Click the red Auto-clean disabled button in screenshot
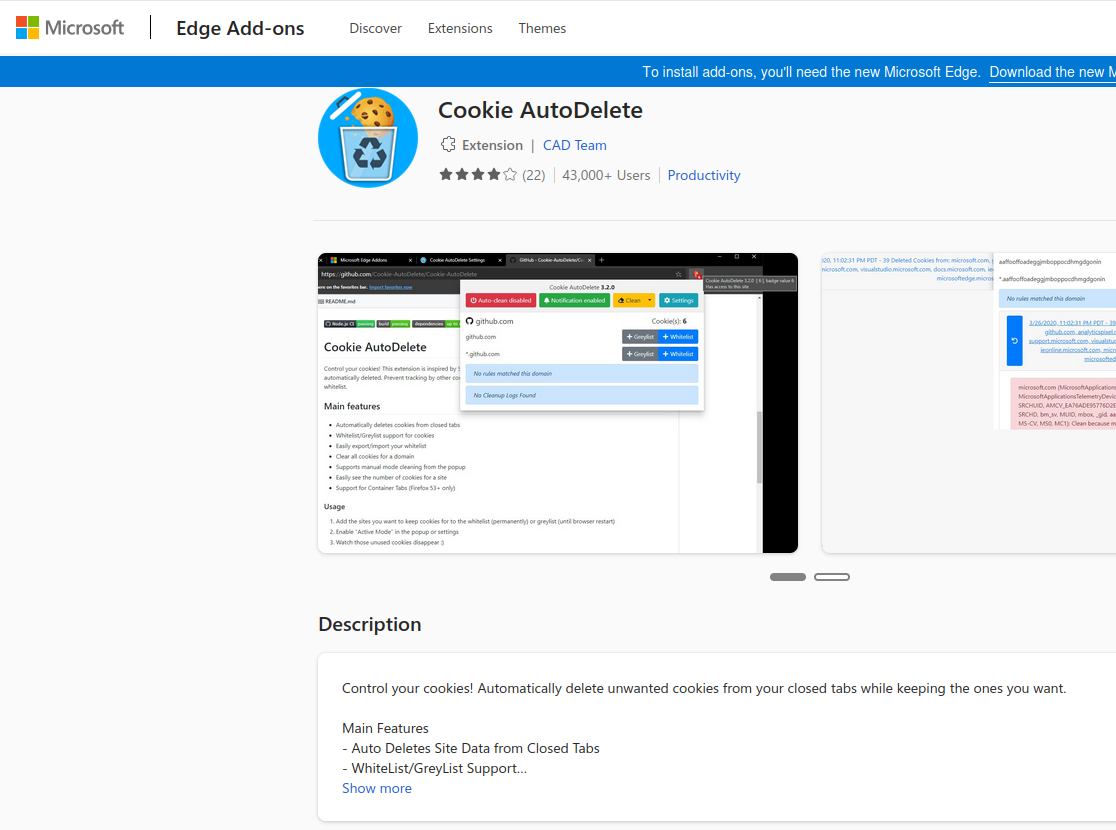 501,300
